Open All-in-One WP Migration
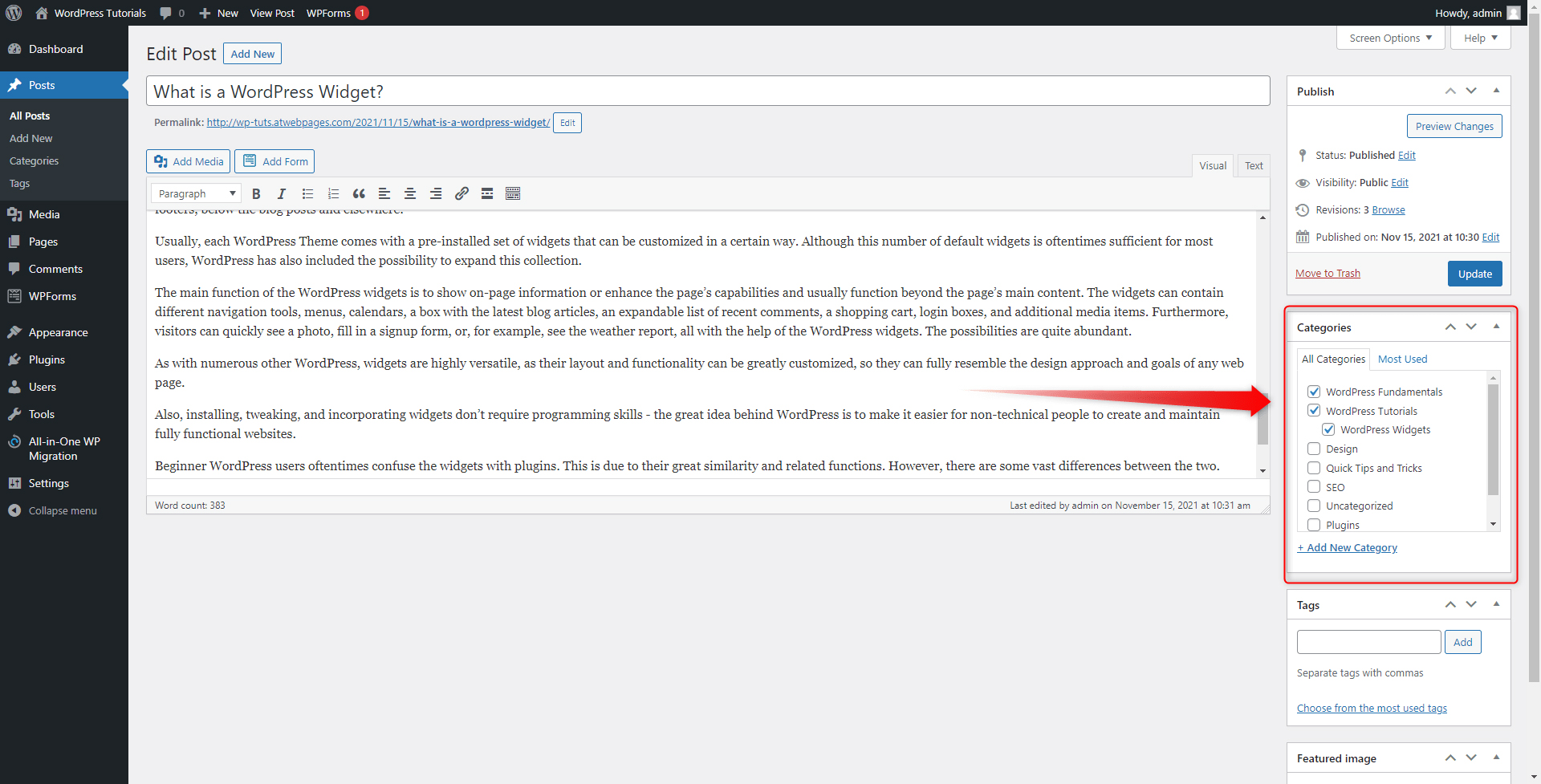The height and width of the screenshot is (784, 1541). (64, 449)
